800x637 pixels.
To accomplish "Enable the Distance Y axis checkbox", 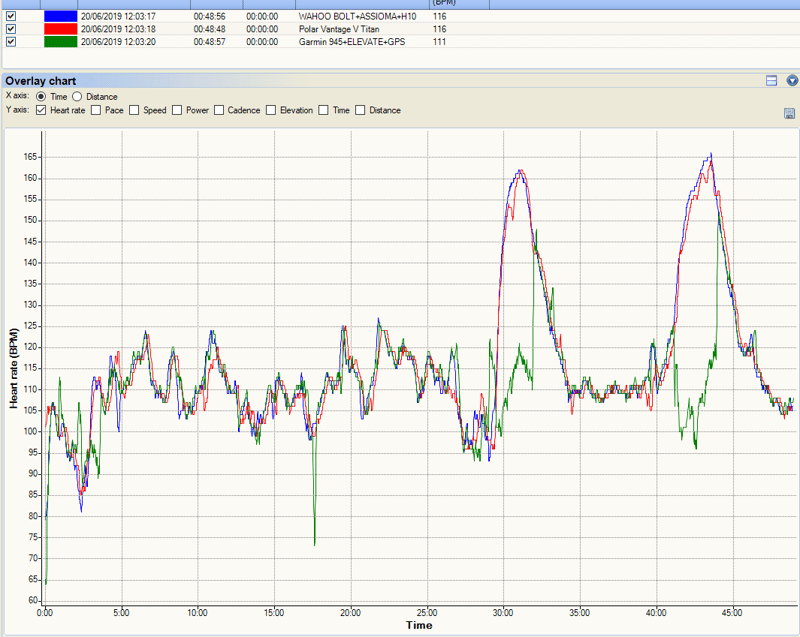I will pos(362,110).
